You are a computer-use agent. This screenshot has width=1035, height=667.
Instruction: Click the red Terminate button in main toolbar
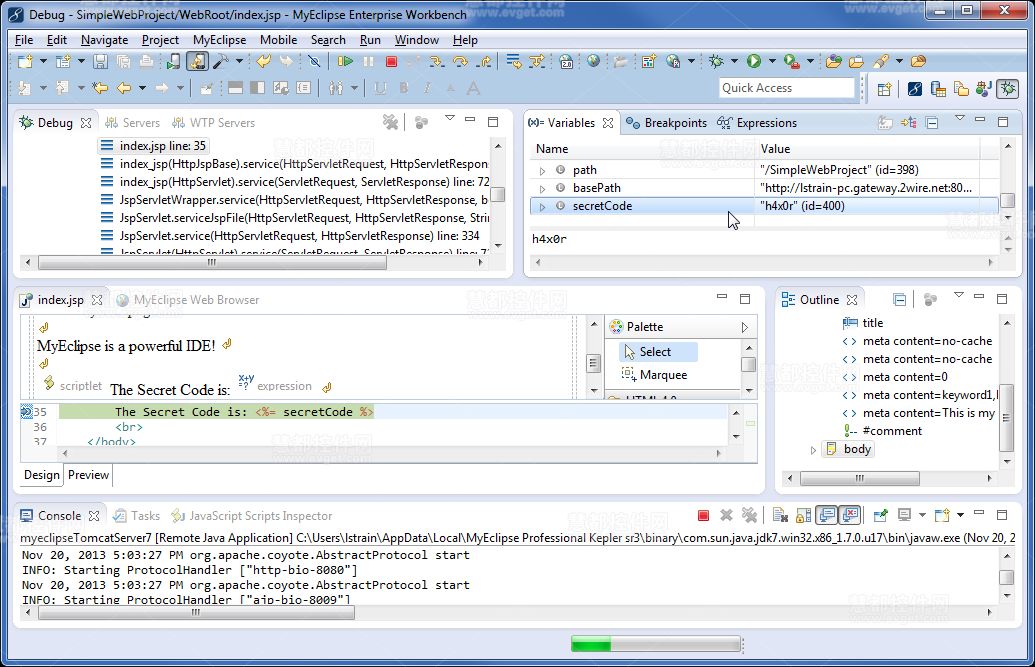[x=391, y=61]
